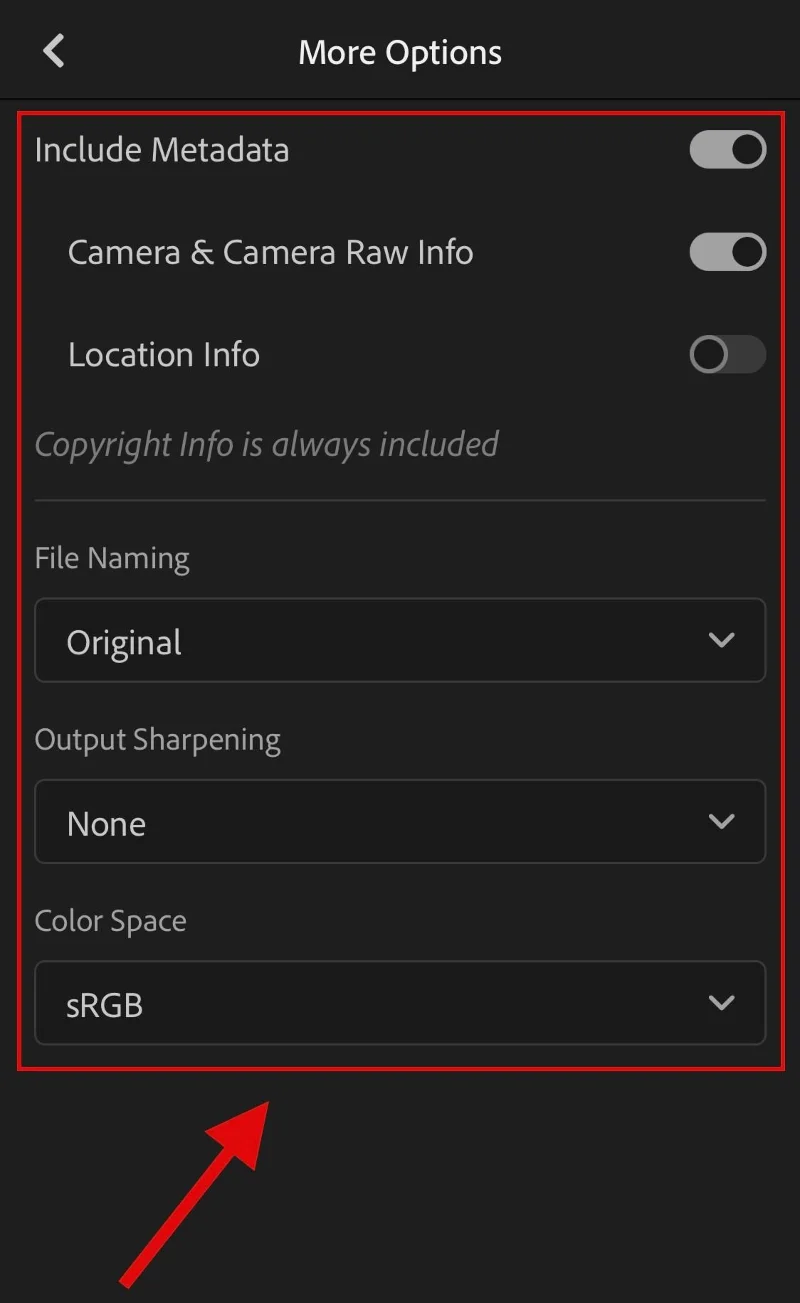The image size is (800, 1303).
Task: Click the Output Sharpening heading
Action: point(158,740)
